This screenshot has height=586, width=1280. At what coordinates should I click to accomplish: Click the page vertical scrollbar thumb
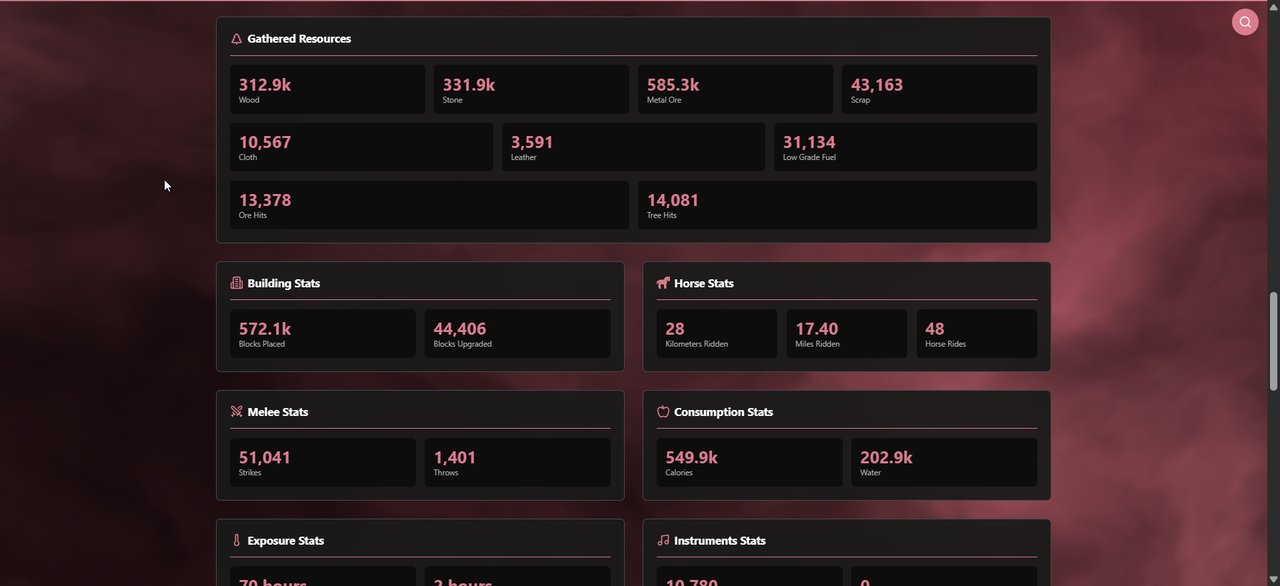click(1273, 341)
